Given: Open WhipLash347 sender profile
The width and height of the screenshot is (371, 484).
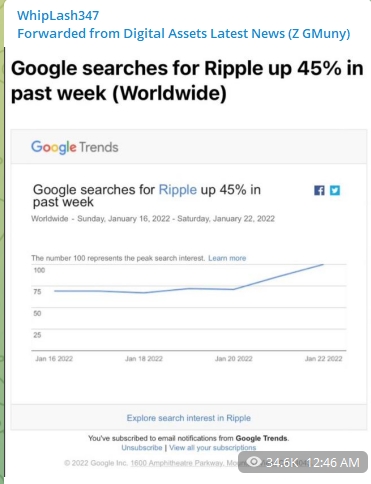Looking at the screenshot, I should pos(58,15).
